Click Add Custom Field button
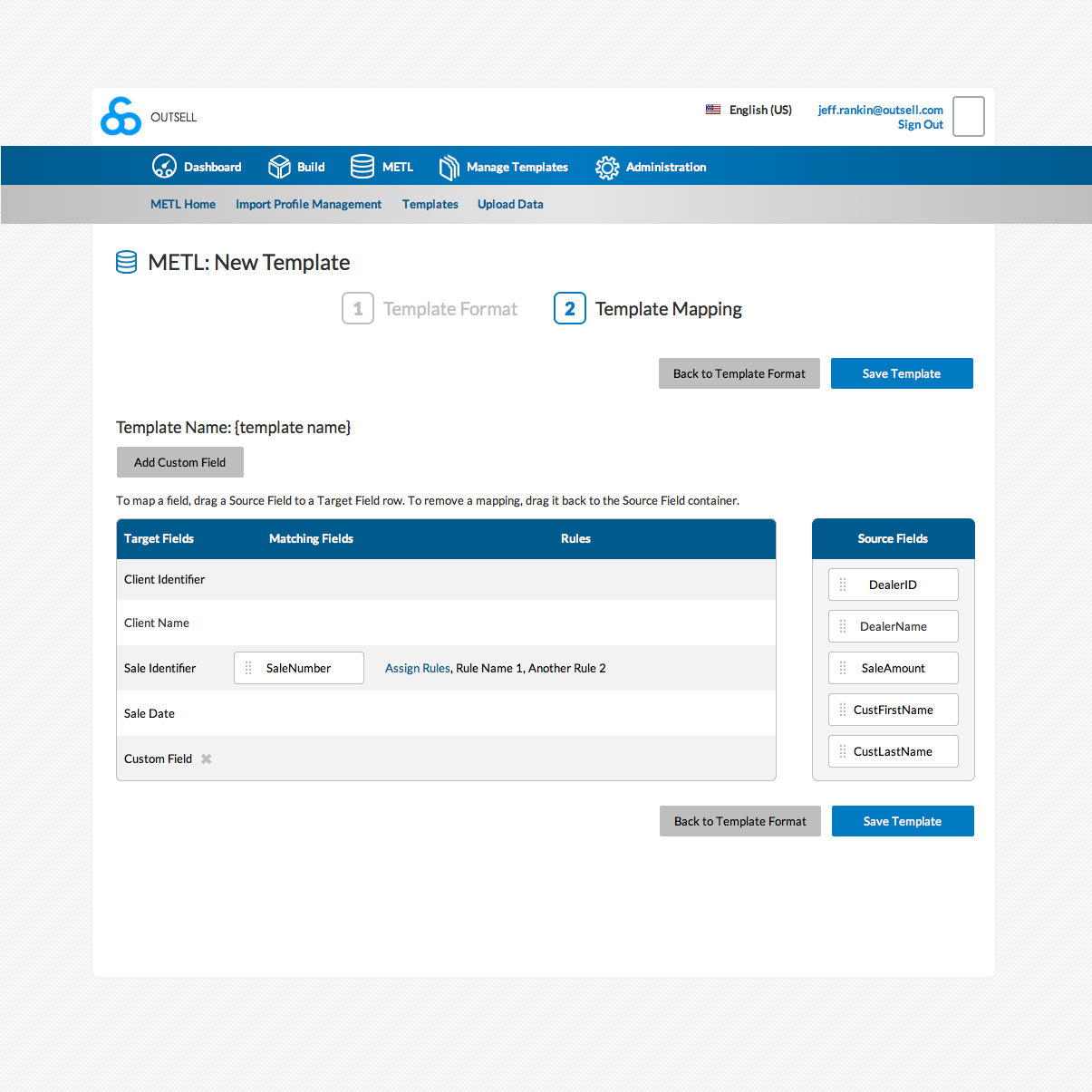The height and width of the screenshot is (1092, 1092). point(179,462)
